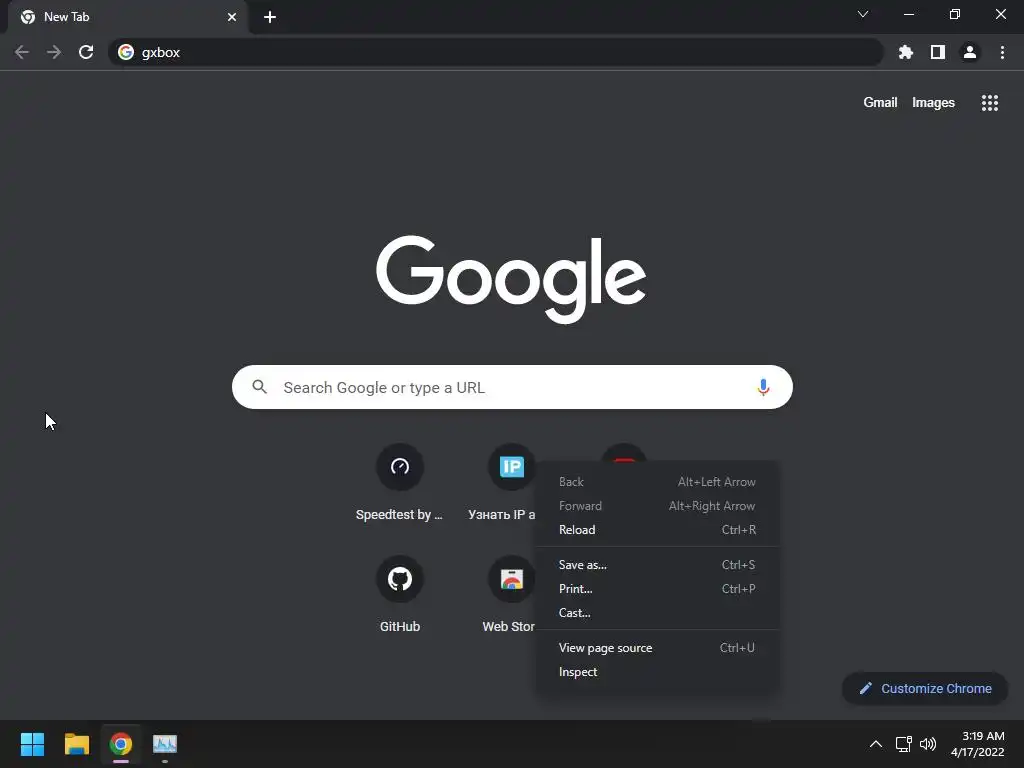
Task: Click the address bar containing gxbox
Action: pos(496,52)
